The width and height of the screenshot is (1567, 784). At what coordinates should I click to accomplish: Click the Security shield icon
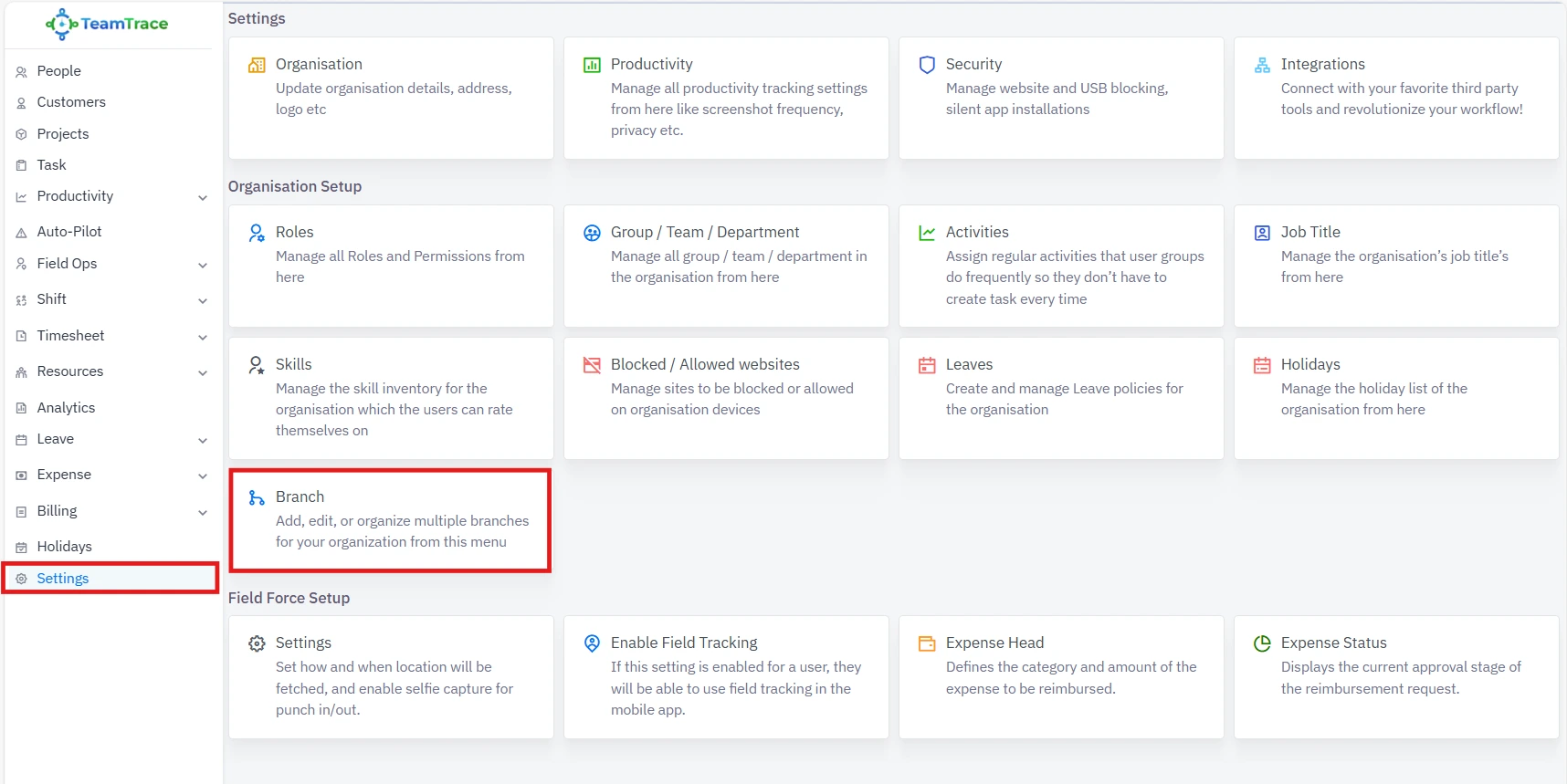pos(927,65)
